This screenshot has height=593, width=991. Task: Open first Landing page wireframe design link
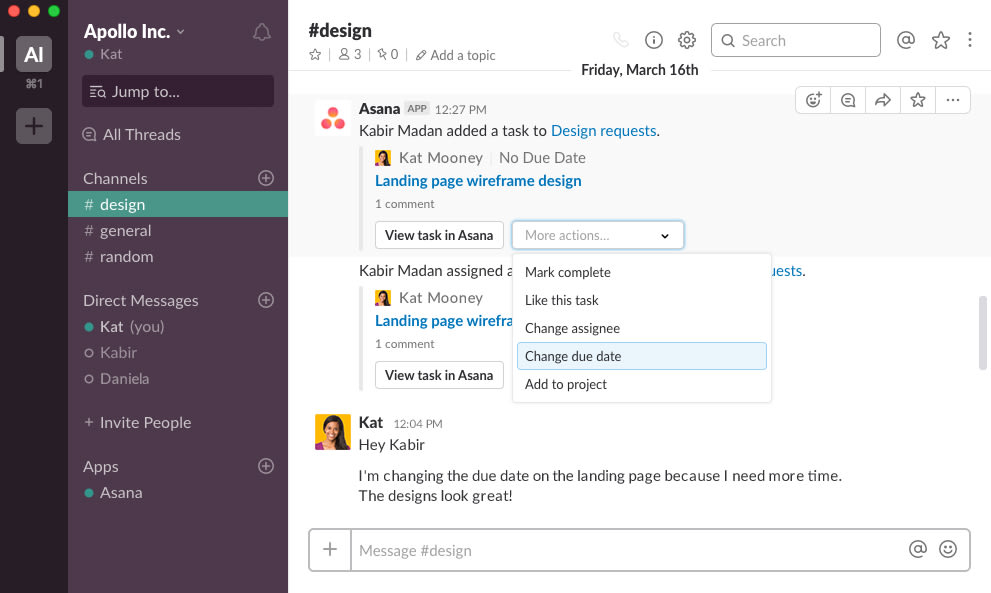[x=478, y=181]
